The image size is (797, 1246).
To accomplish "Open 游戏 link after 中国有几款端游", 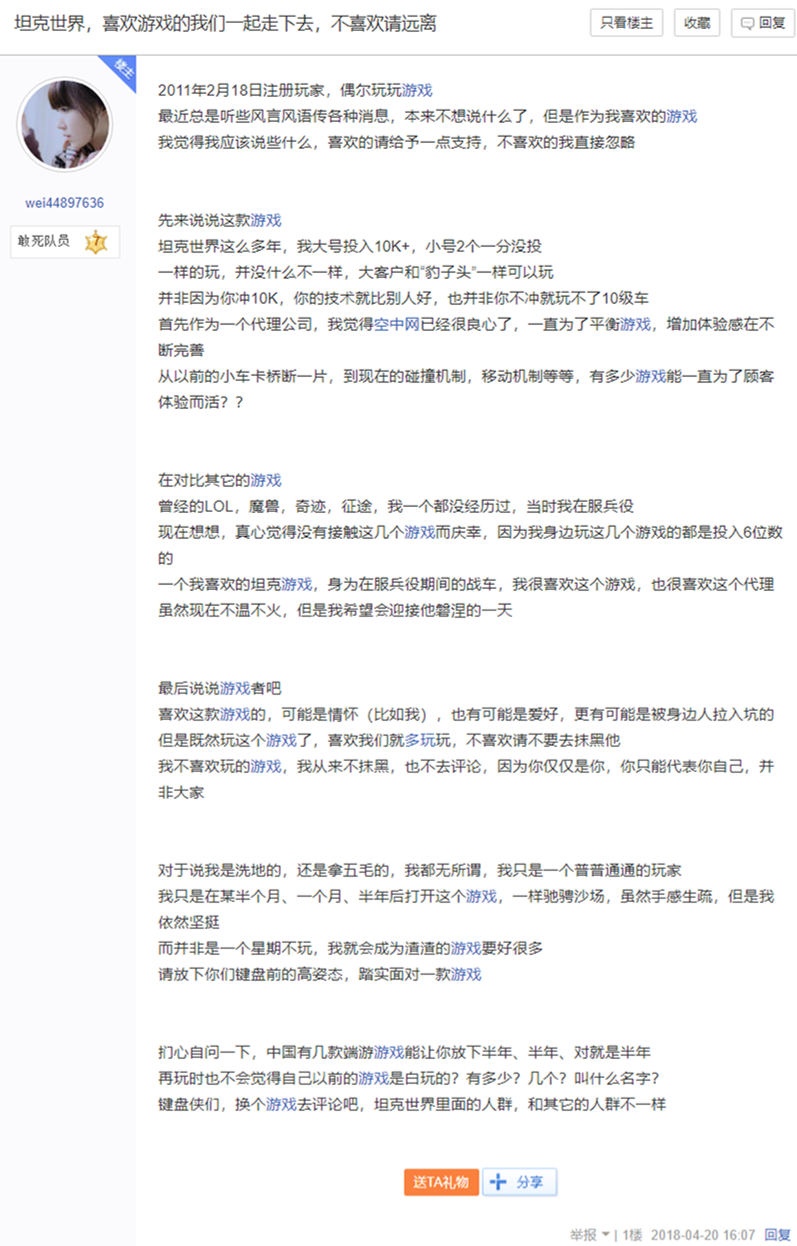I will tap(389, 1052).
